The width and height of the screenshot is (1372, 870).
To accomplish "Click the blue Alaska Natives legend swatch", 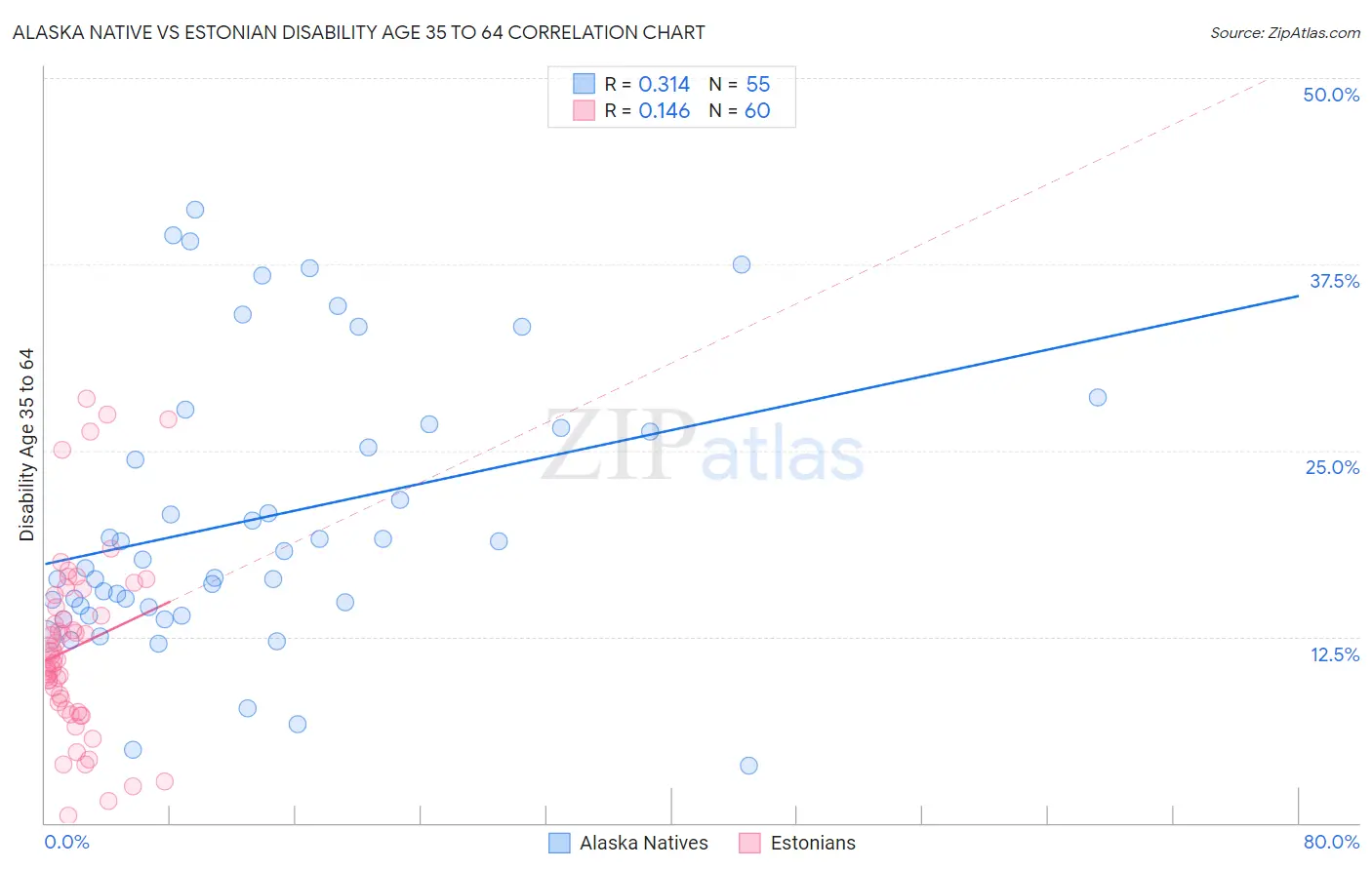I will pyautogui.click(x=559, y=843).
